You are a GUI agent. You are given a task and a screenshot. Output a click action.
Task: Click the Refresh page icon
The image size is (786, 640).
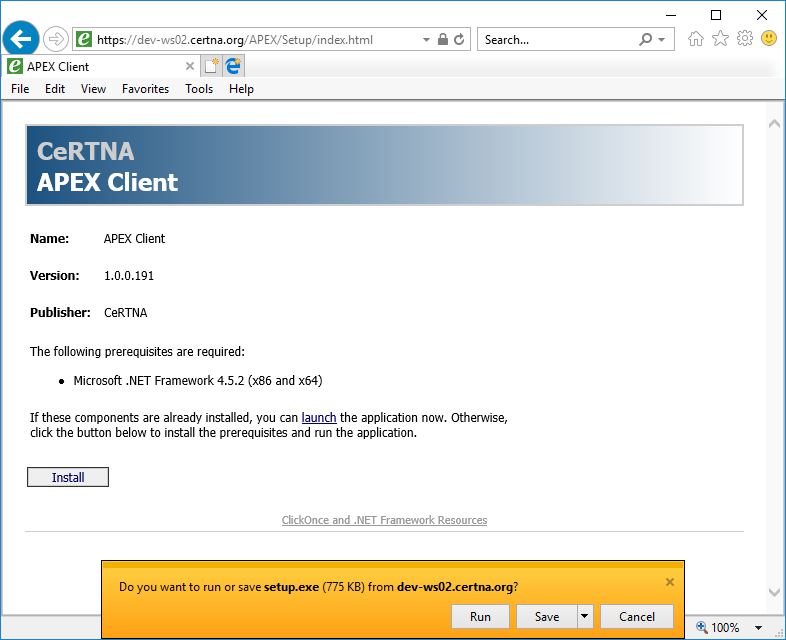tap(459, 40)
